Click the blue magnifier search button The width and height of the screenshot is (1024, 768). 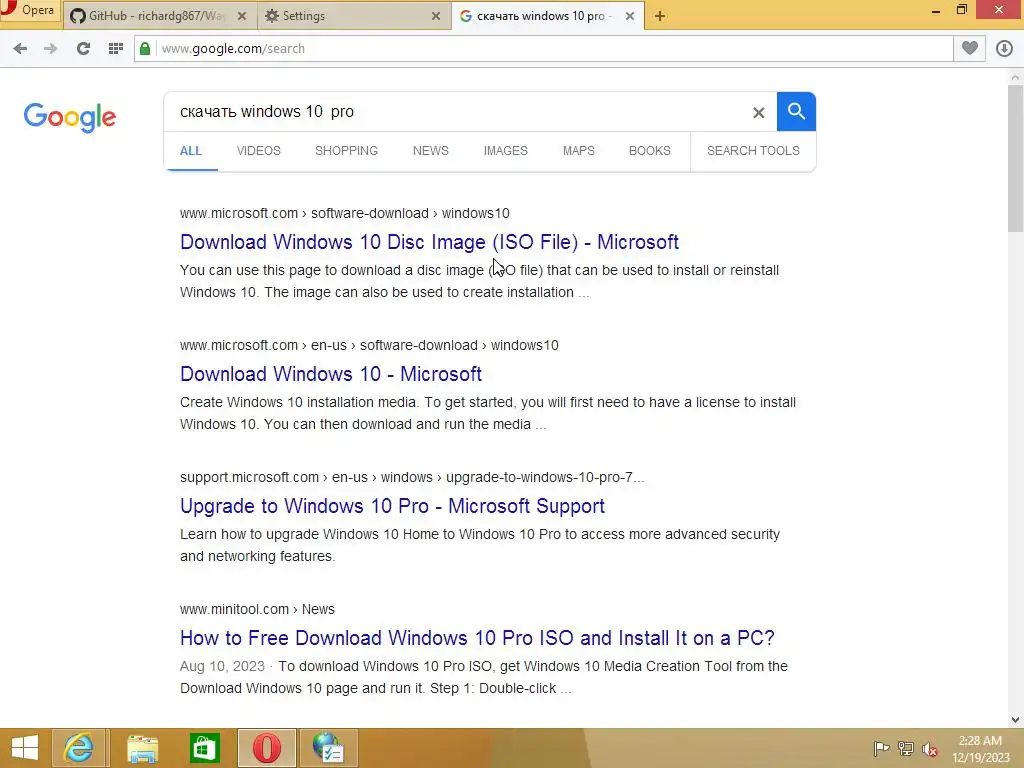coord(796,112)
